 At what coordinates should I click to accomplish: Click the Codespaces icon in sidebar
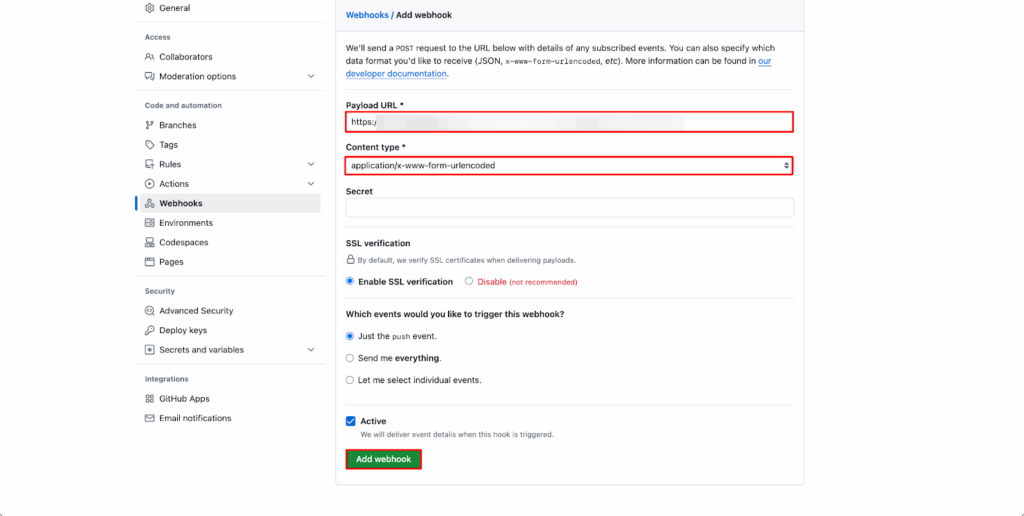(x=150, y=242)
